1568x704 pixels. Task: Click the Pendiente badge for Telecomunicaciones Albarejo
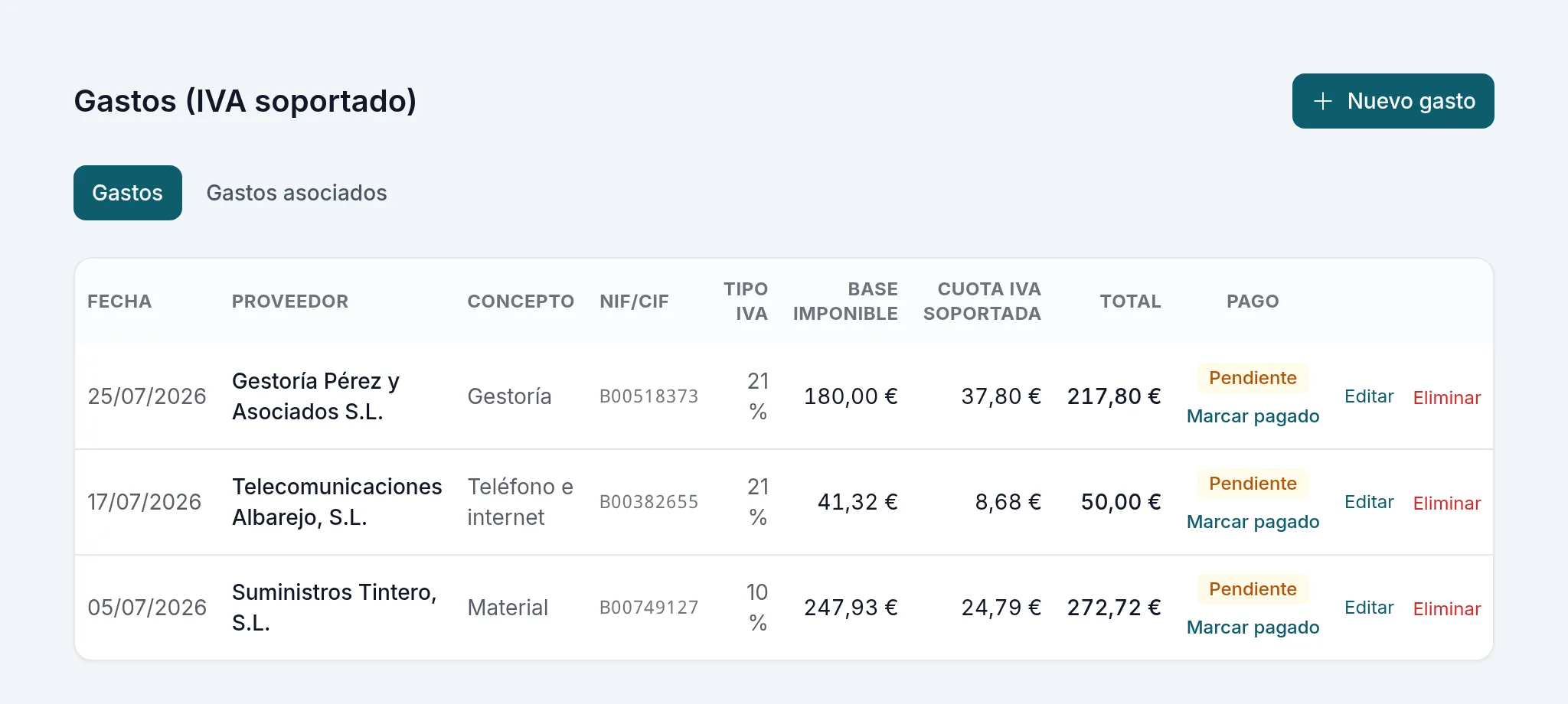pyautogui.click(x=1253, y=484)
